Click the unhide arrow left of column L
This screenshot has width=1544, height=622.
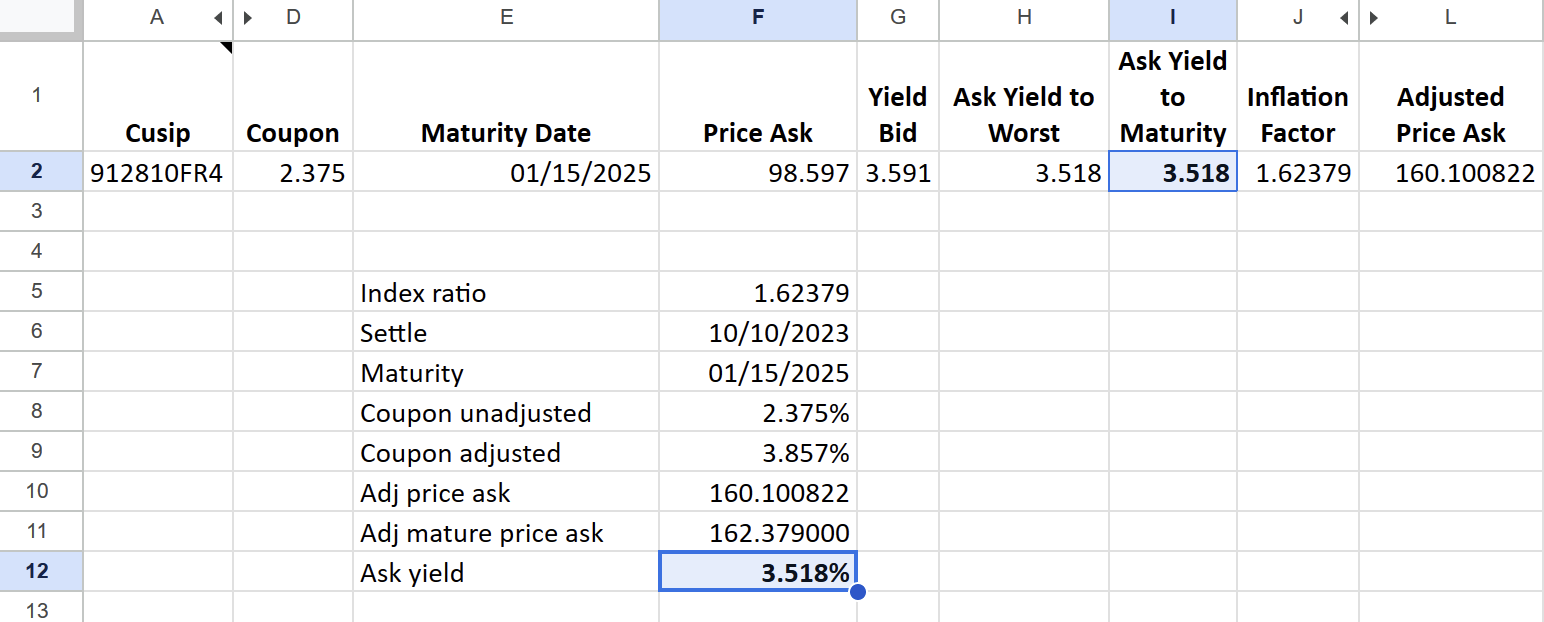pyautogui.click(x=1375, y=18)
